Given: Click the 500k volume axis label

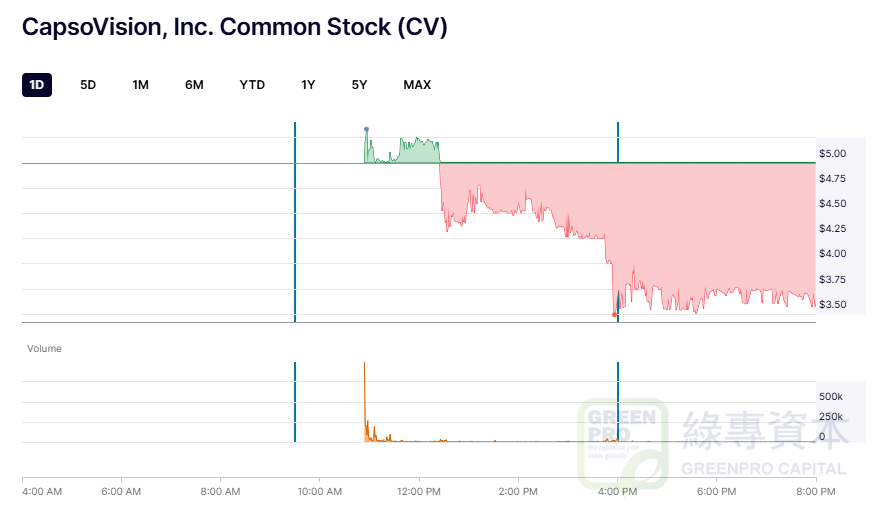Looking at the screenshot, I should click(x=831, y=397).
